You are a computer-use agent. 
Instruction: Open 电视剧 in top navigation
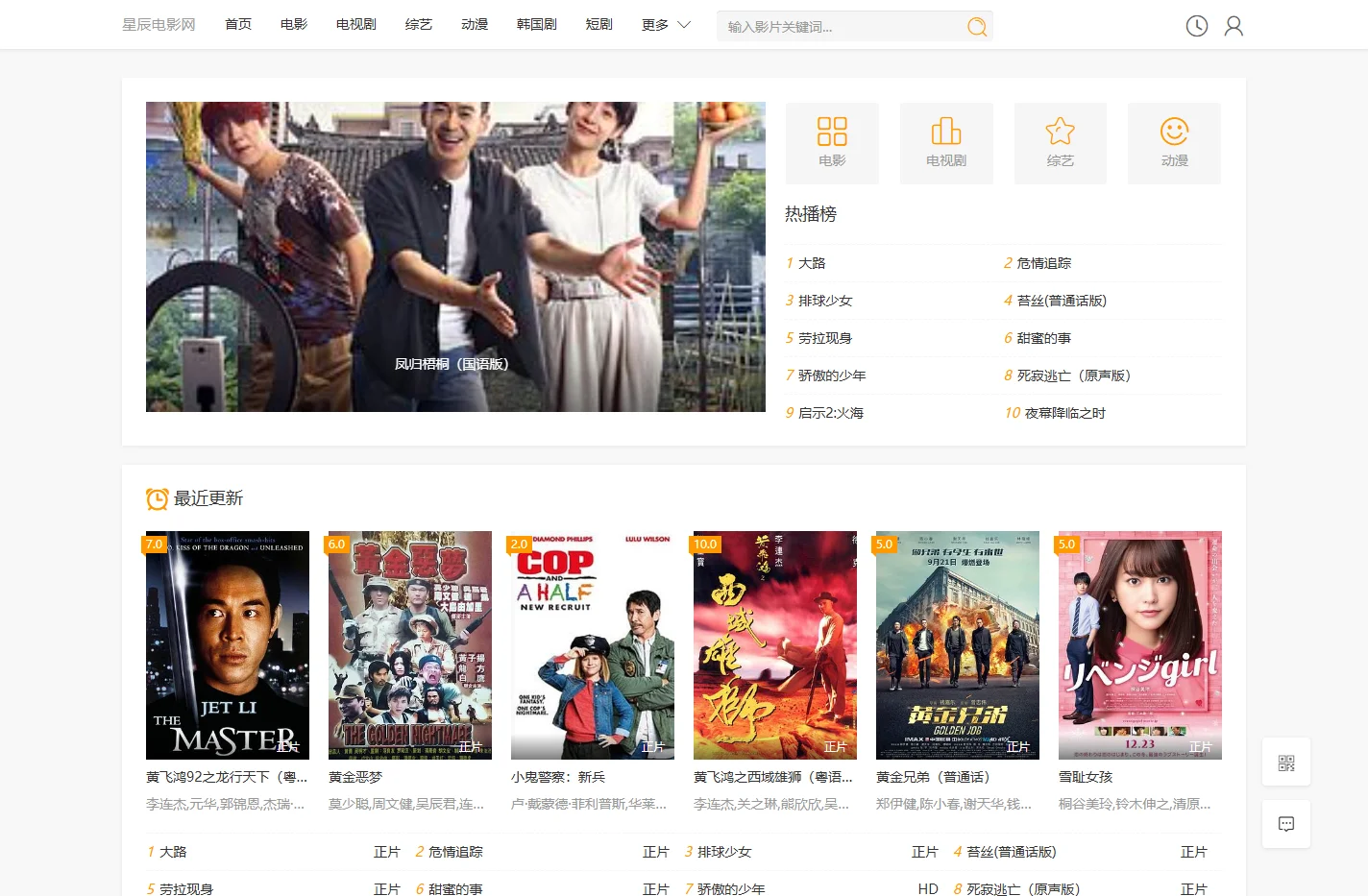coord(356,25)
